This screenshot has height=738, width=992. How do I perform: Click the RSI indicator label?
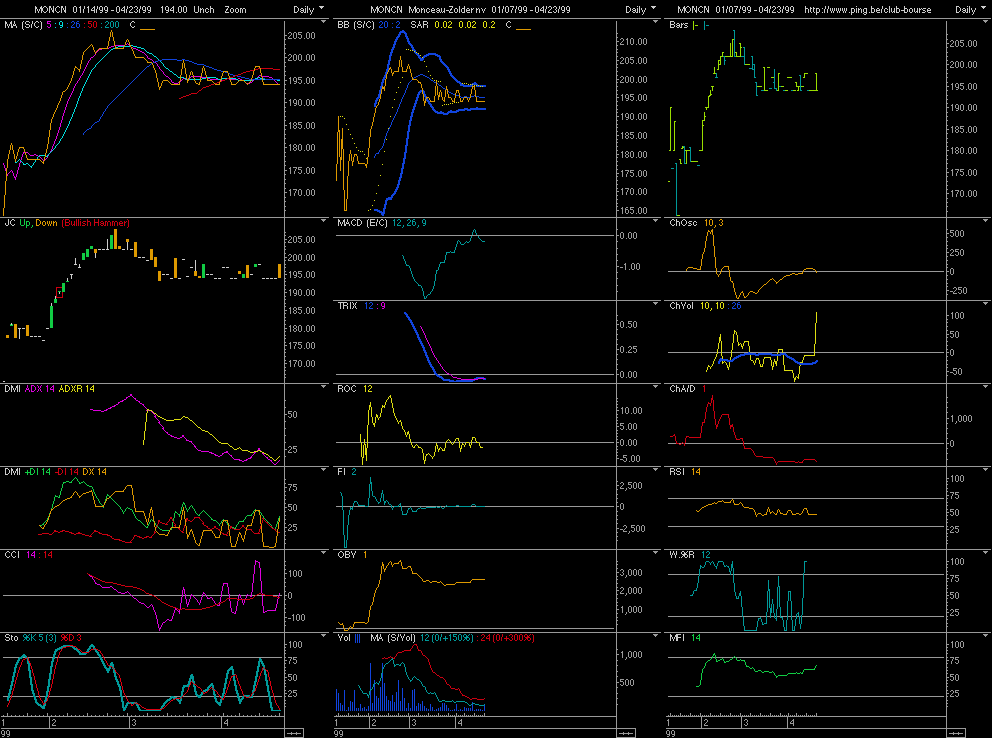pyautogui.click(x=677, y=472)
